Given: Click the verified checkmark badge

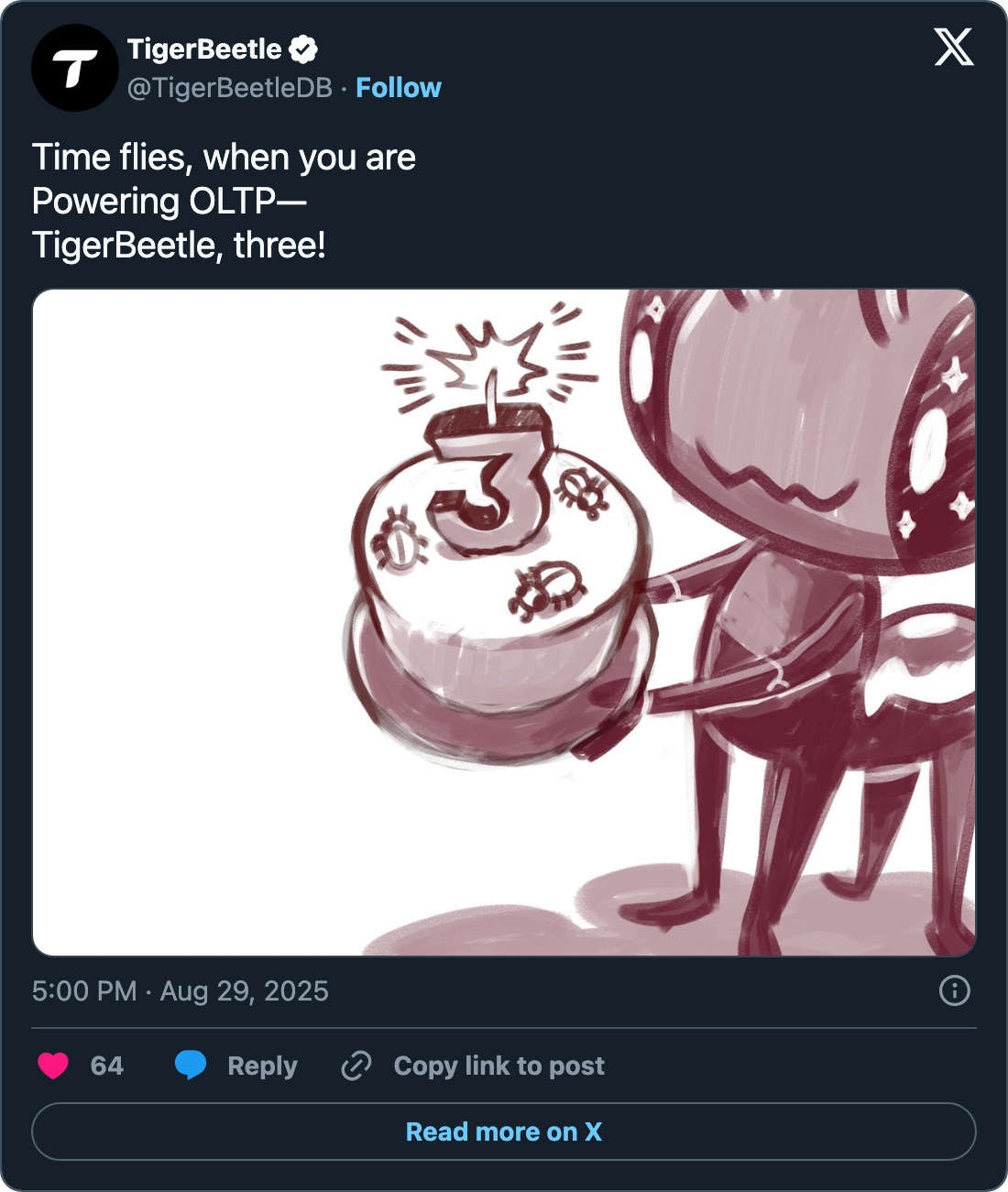Looking at the screenshot, I should tap(303, 49).
